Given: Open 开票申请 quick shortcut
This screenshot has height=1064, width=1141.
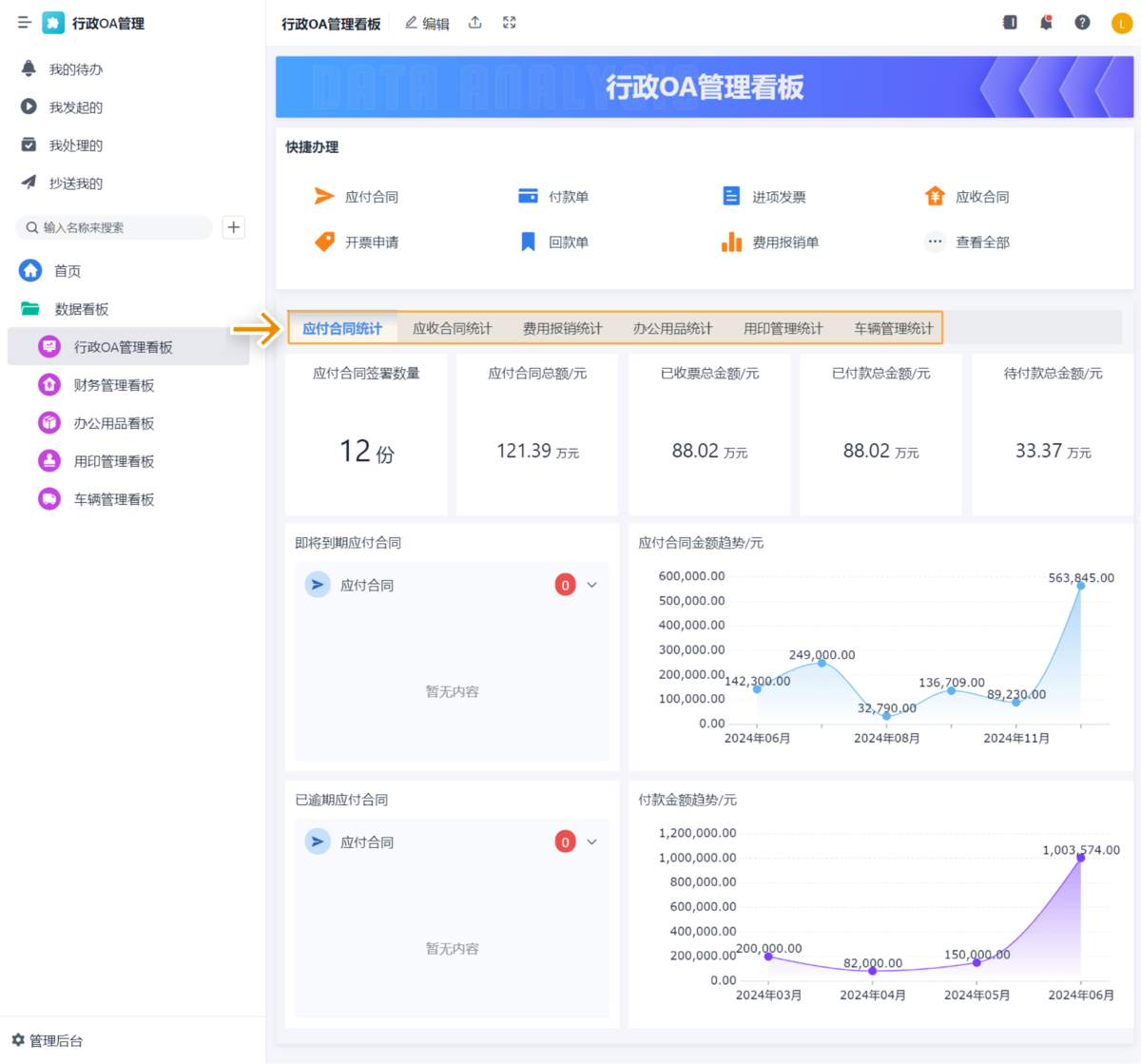Looking at the screenshot, I should pos(357,242).
